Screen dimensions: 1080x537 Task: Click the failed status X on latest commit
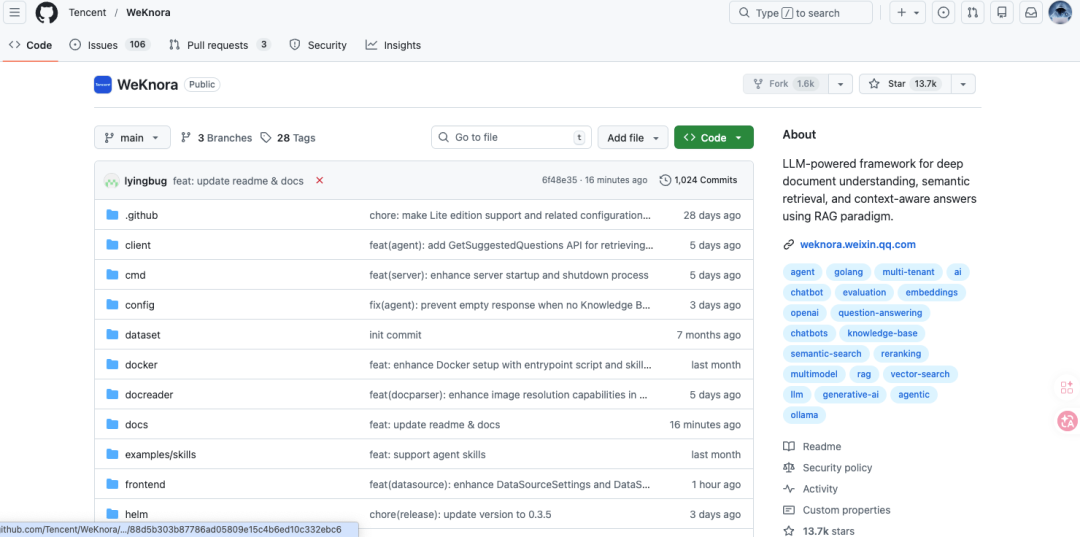pos(320,180)
